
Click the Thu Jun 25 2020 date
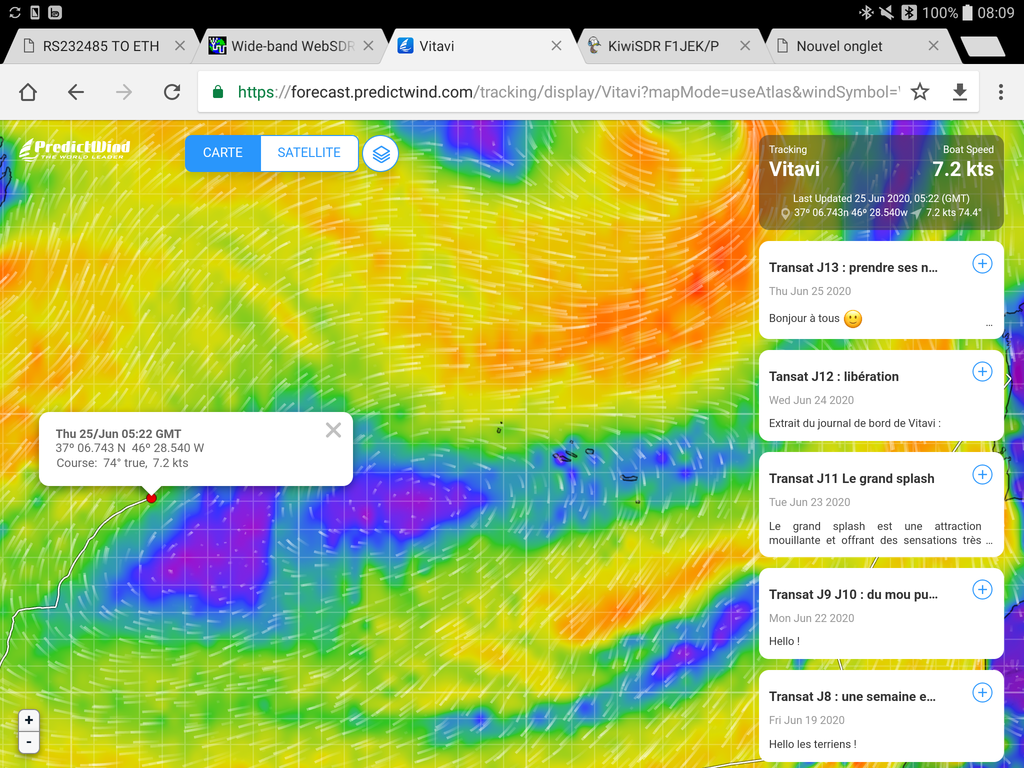[x=810, y=291]
